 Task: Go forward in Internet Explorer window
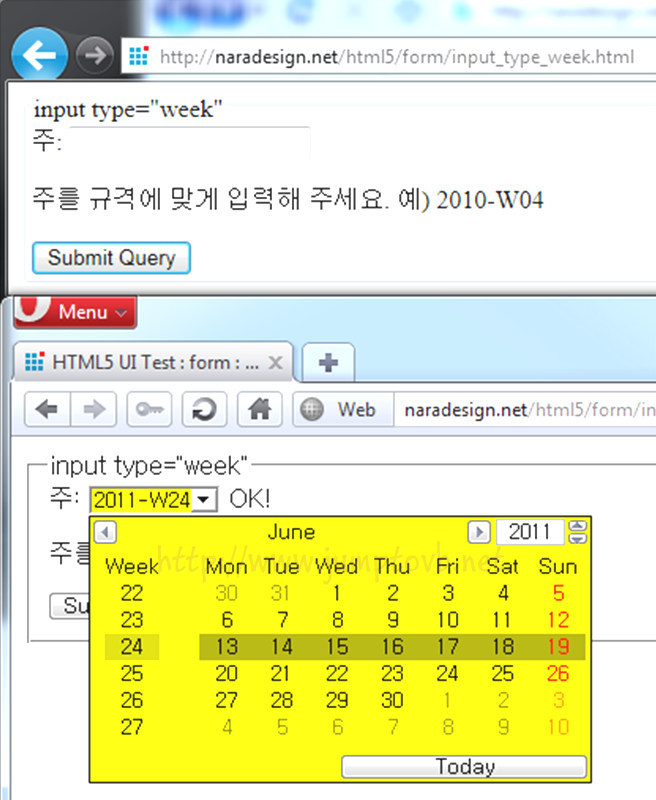pyautogui.click(x=94, y=55)
